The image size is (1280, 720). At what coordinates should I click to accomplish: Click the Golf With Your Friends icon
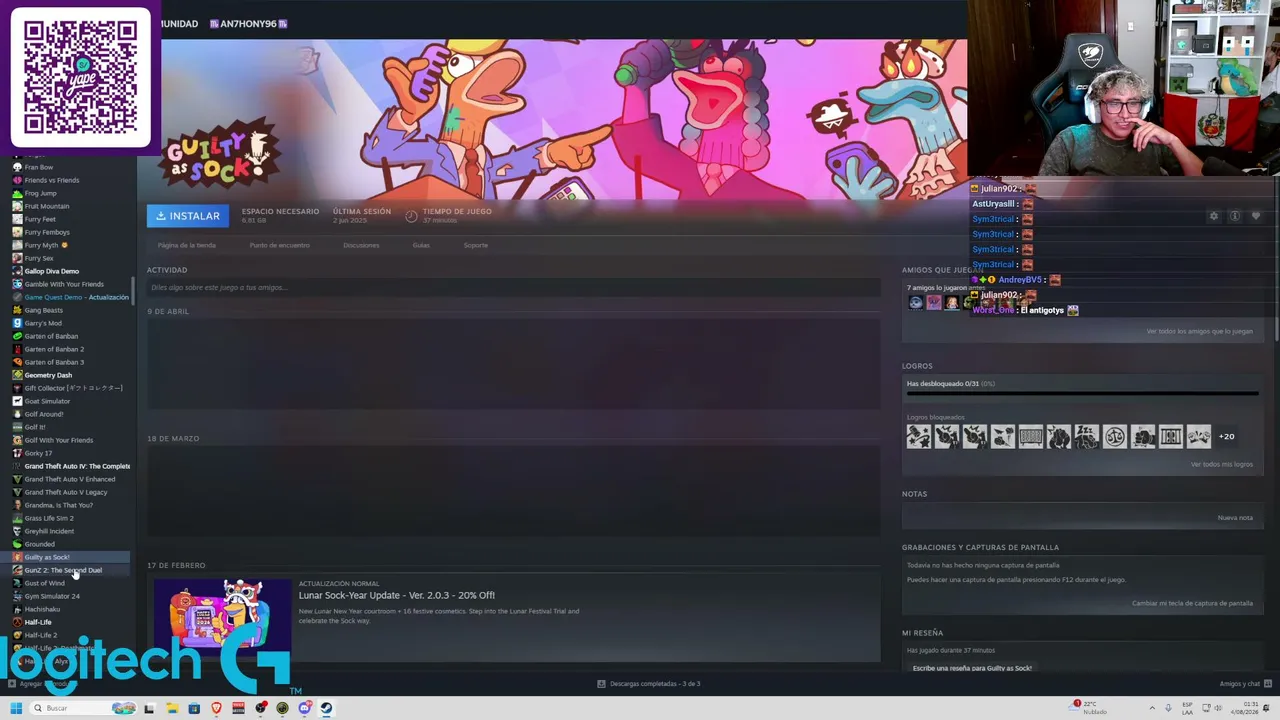pos(17,440)
